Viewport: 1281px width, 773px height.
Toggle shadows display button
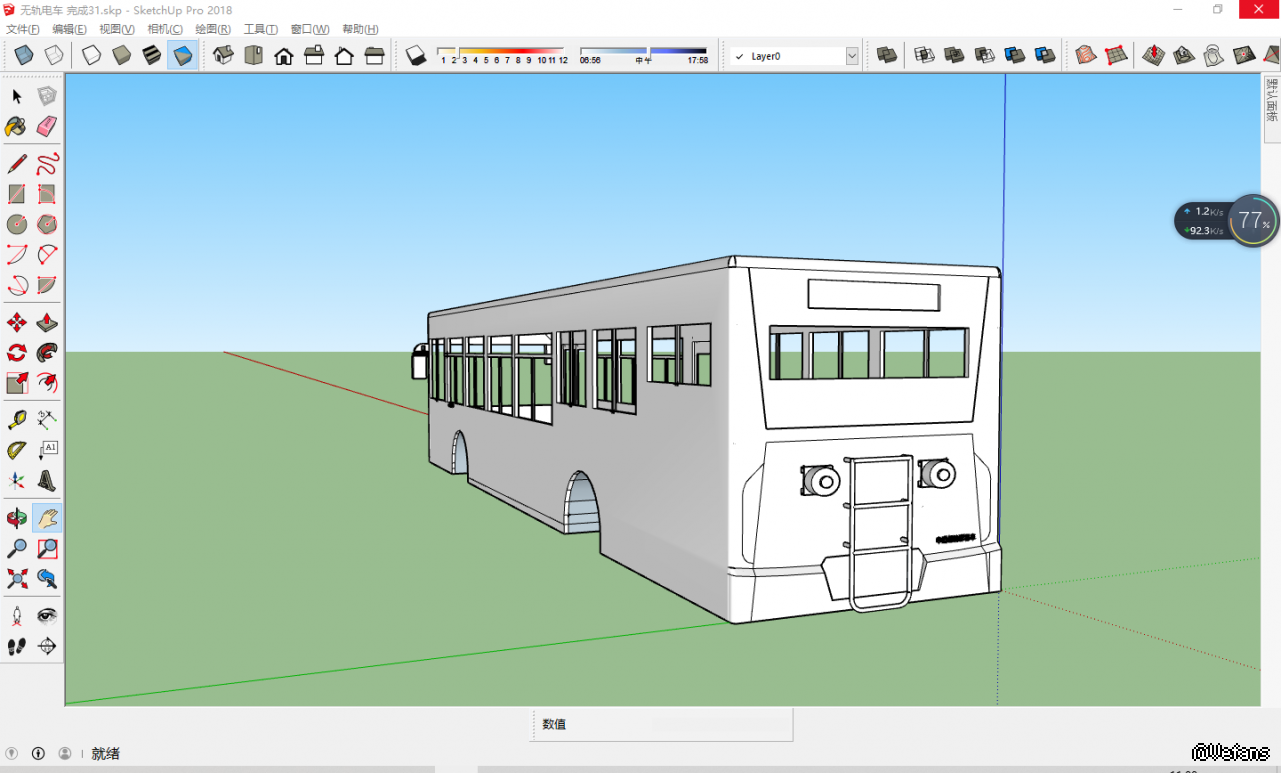(416, 55)
